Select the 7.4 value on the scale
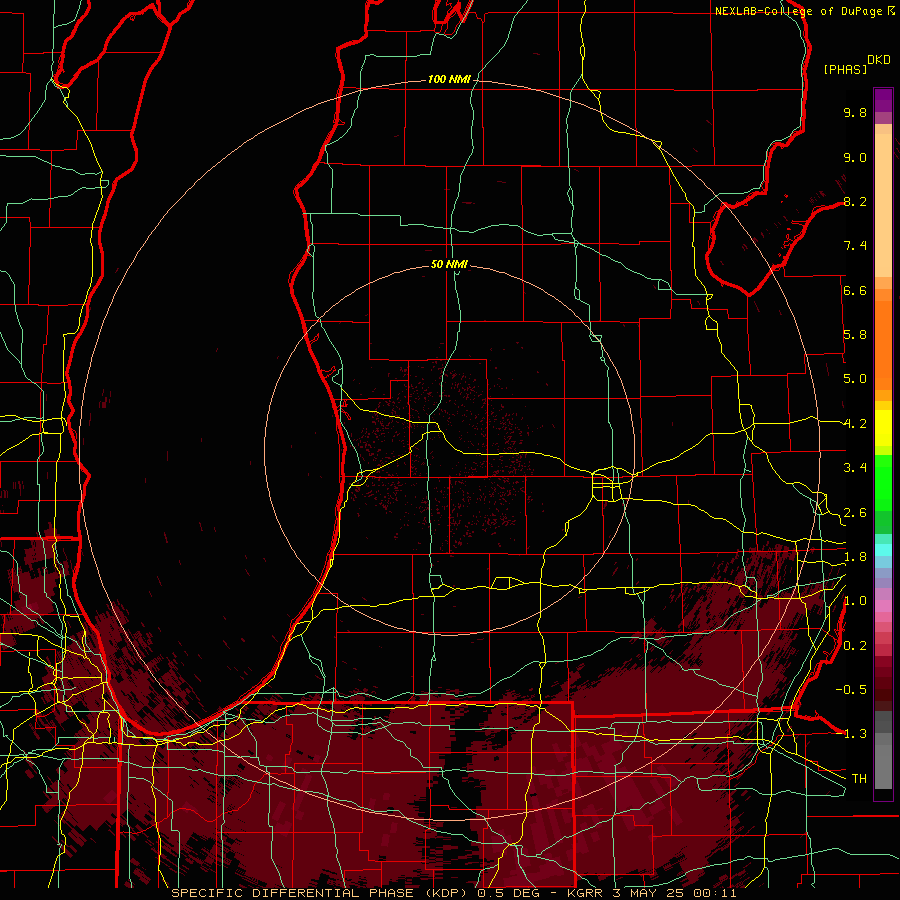Image resolution: width=900 pixels, height=900 pixels. (x=855, y=246)
